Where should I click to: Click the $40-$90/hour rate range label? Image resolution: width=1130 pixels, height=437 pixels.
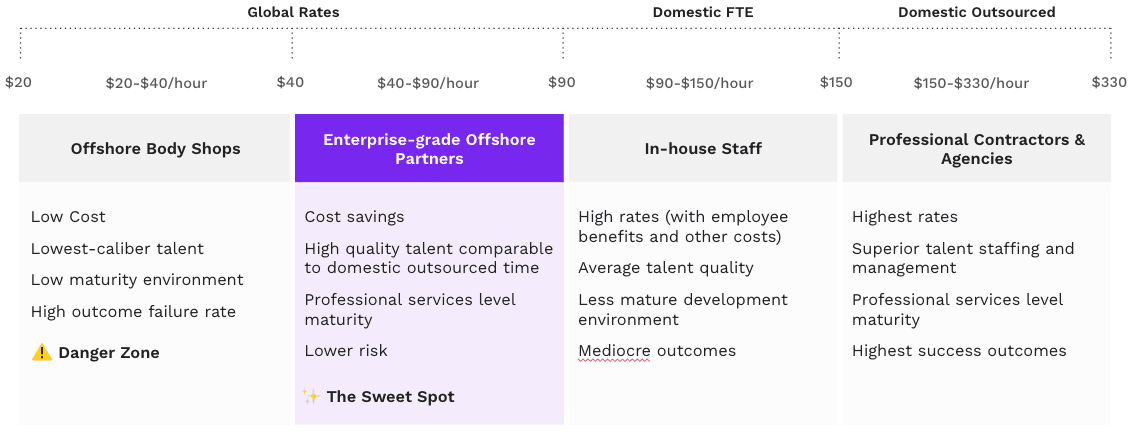[x=428, y=83]
